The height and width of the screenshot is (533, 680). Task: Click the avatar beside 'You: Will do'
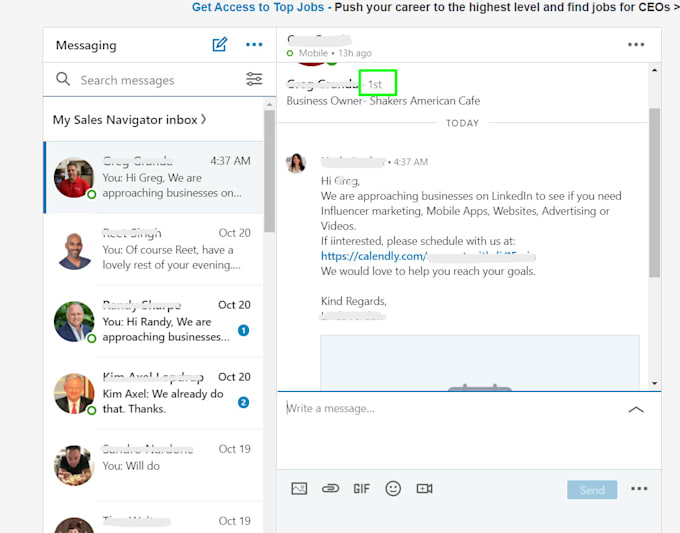click(x=74, y=466)
